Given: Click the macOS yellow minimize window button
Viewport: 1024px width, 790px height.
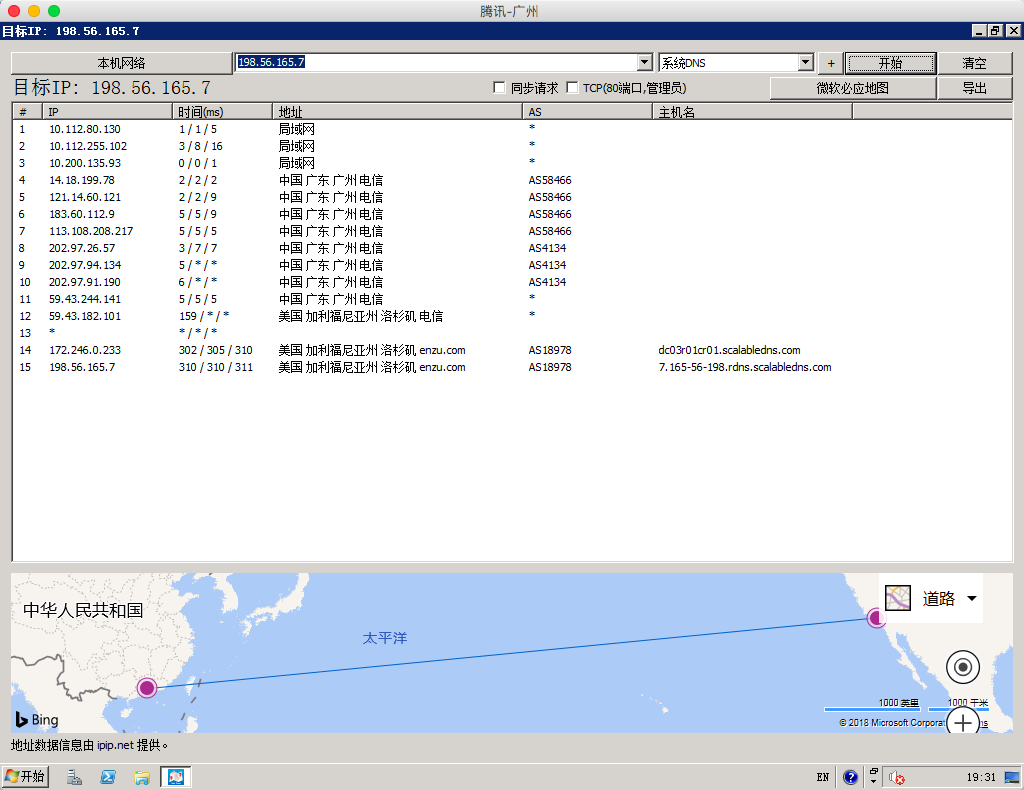Looking at the screenshot, I should point(34,10).
